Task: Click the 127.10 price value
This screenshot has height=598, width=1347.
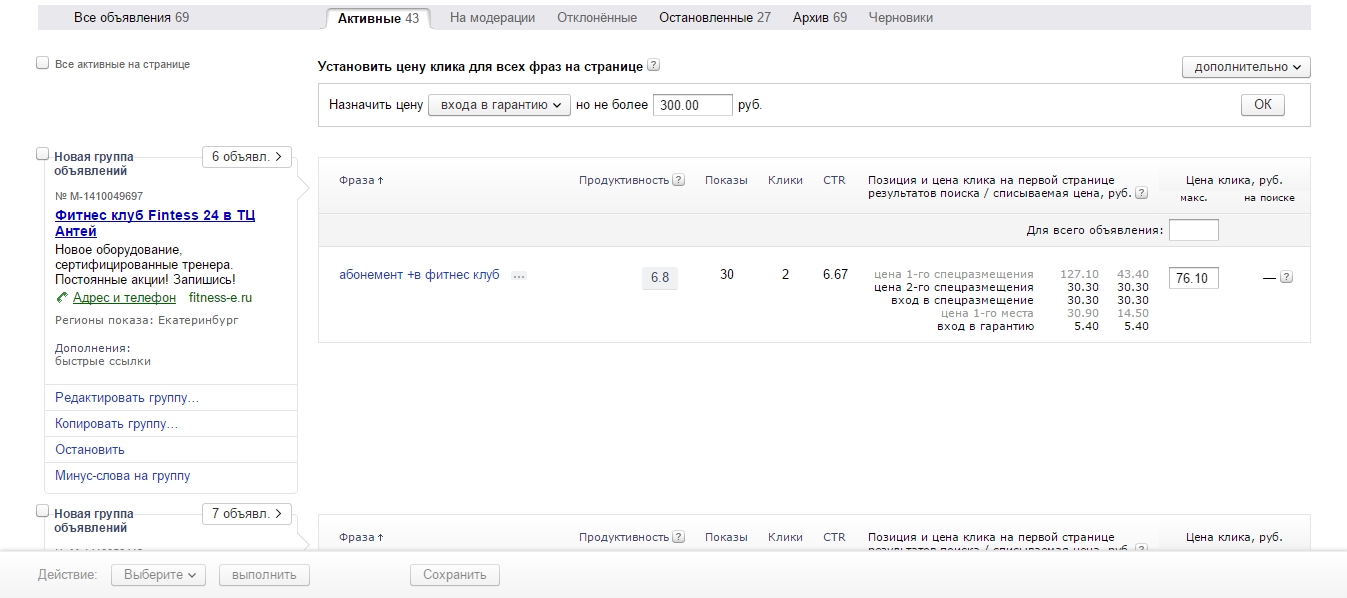Action: [x=1080, y=274]
